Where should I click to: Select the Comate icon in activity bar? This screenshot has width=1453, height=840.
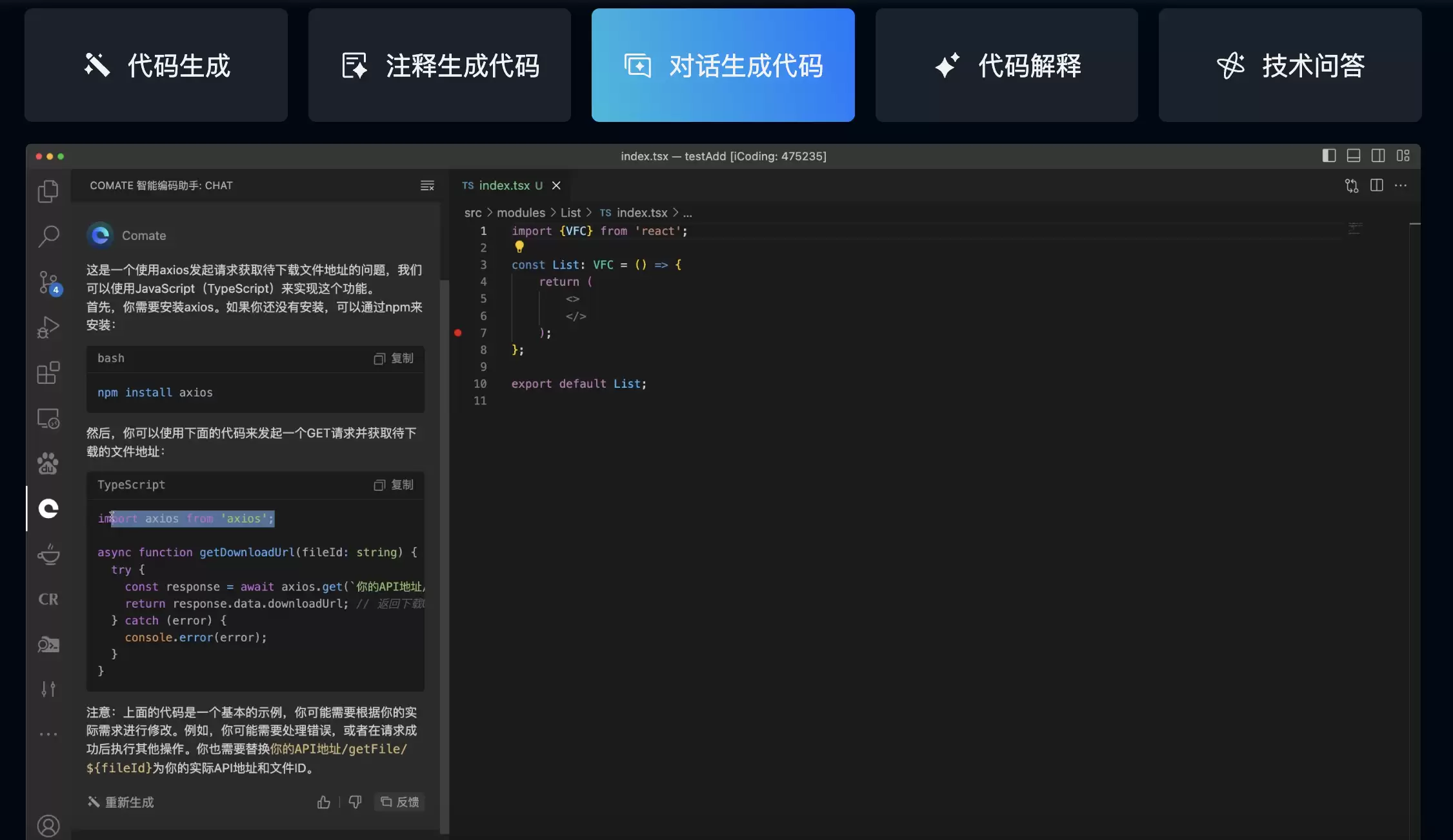48,508
